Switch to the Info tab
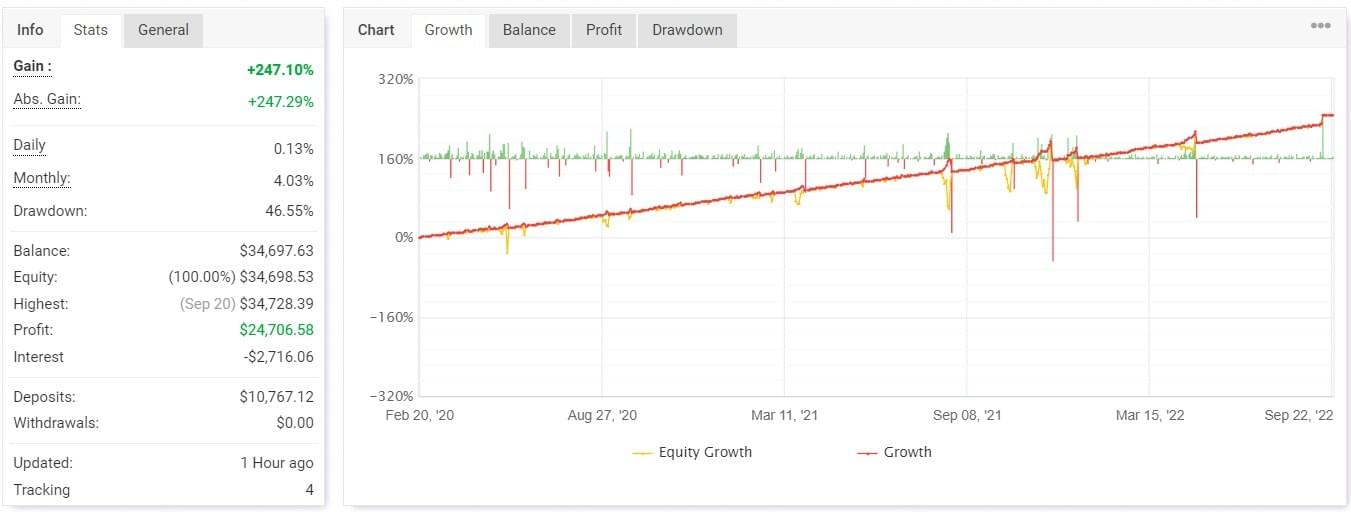The width and height of the screenshot is (1351, 512). click(x=31, y=30)
